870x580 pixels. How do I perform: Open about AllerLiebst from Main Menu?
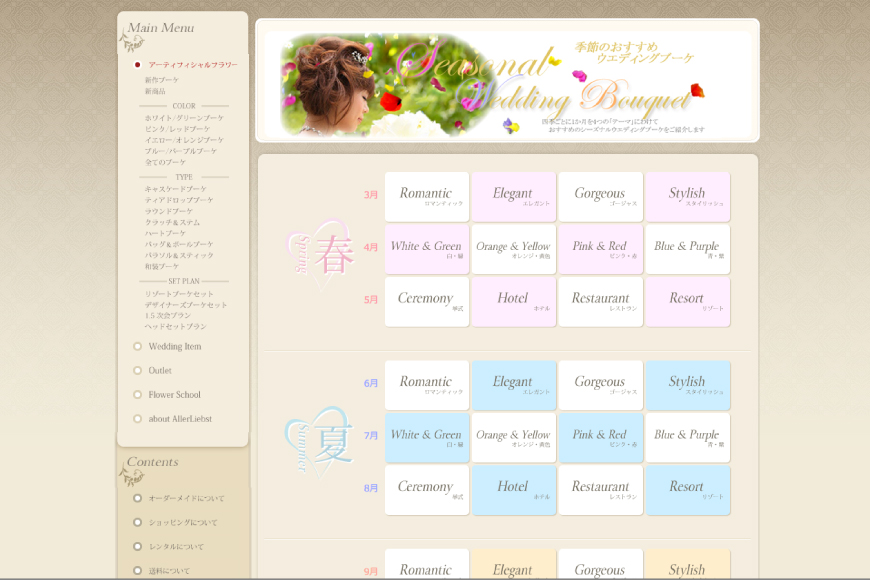pyautogui.click(x=180, y=419)
